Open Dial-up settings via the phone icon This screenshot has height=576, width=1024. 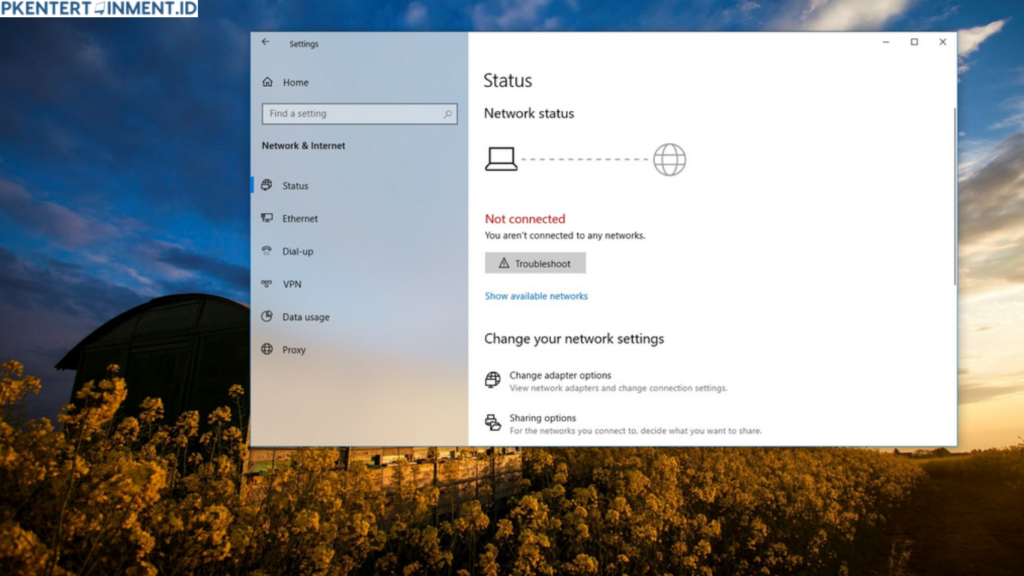[265, 251]
